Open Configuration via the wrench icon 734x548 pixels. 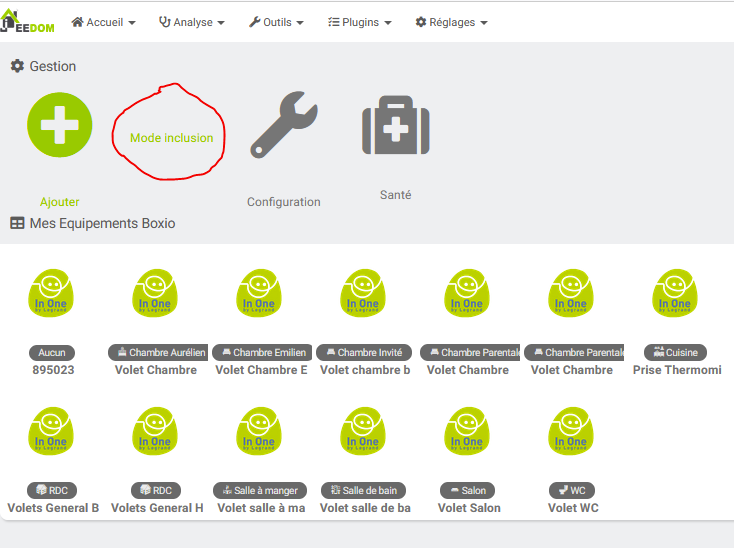pyautogui.click(x=284, y=124)
